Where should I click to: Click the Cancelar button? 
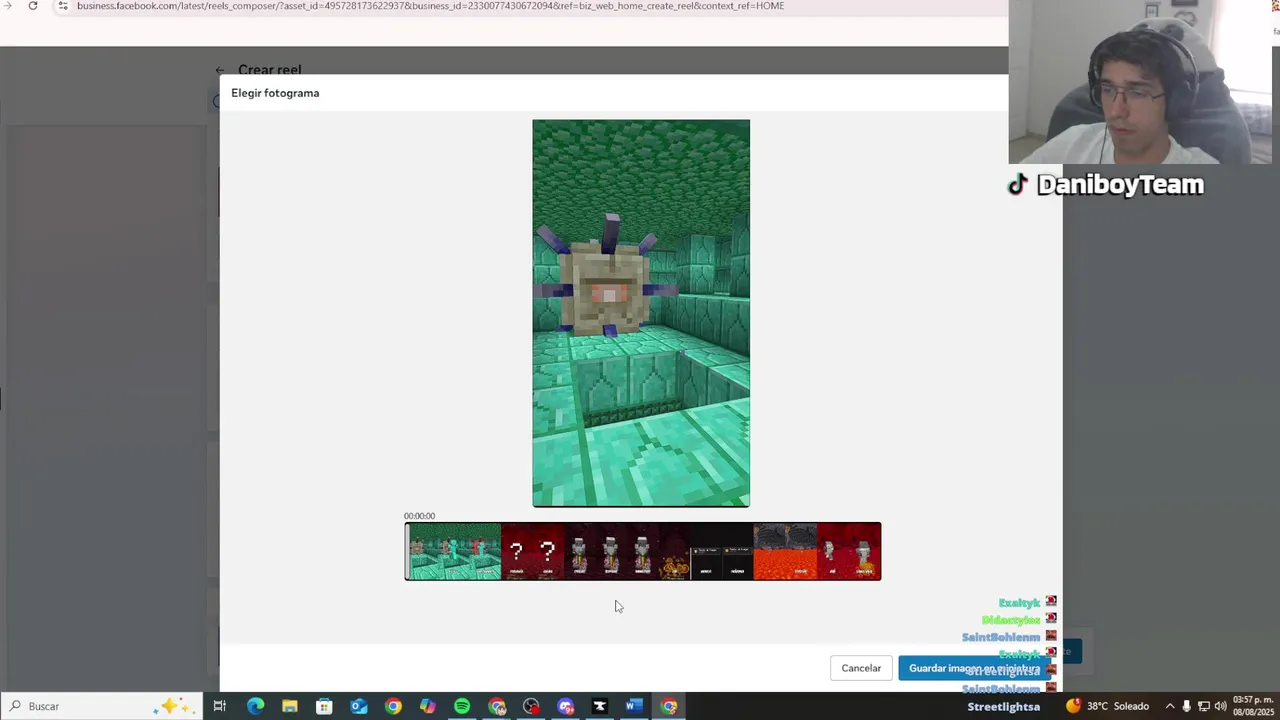click(861, 668)
